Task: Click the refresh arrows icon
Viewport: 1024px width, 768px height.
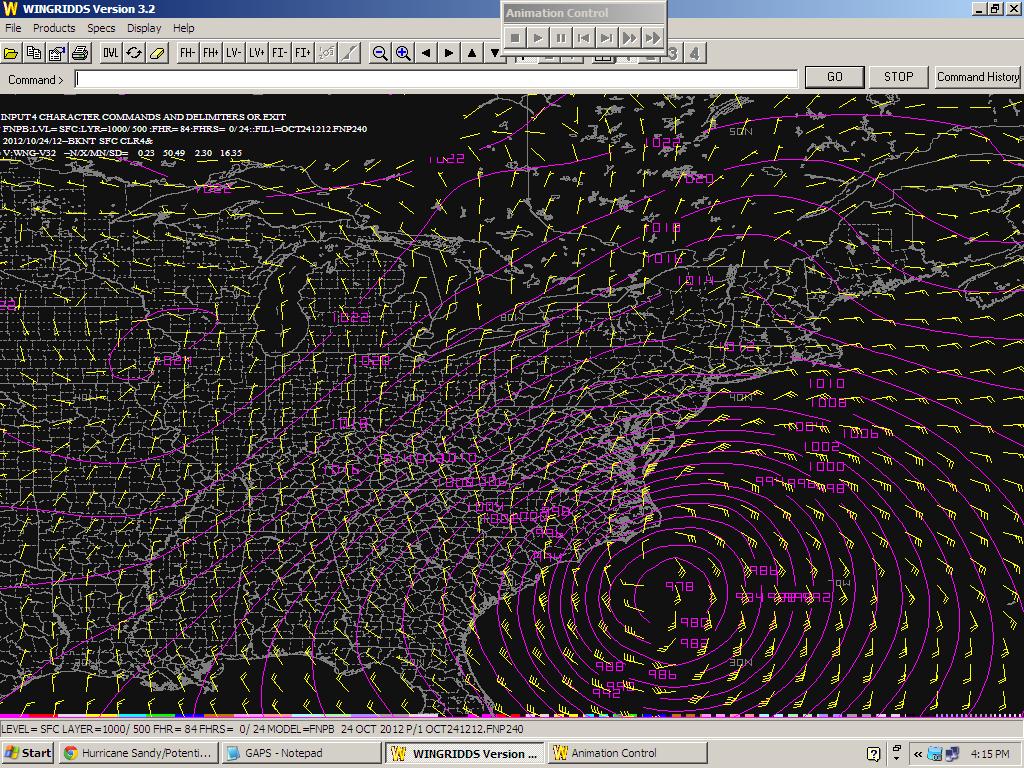Action: coord(134,53)
